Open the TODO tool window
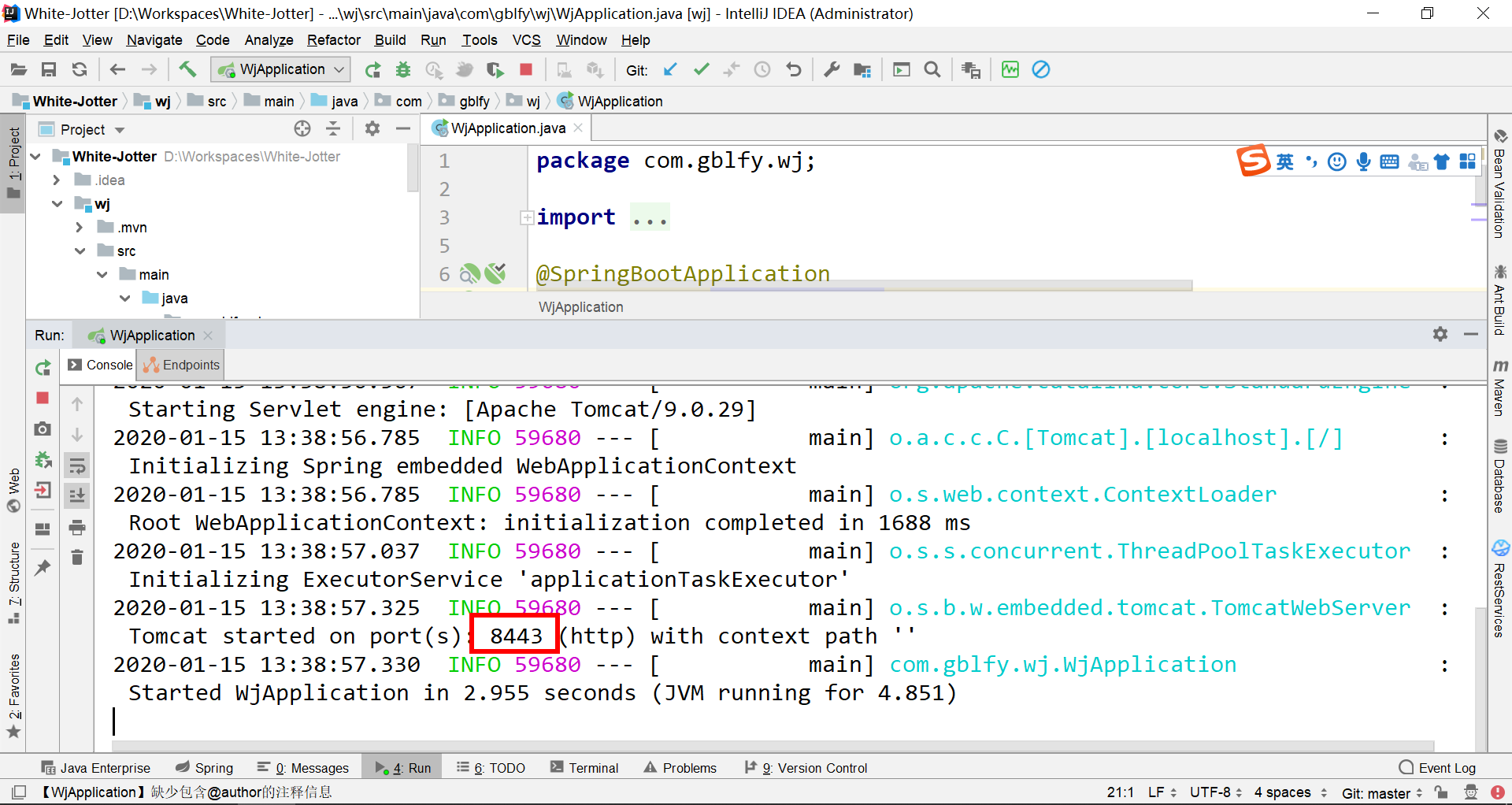Image resolution: width=1512 pixels, height=805 pixels. (491, 768)
